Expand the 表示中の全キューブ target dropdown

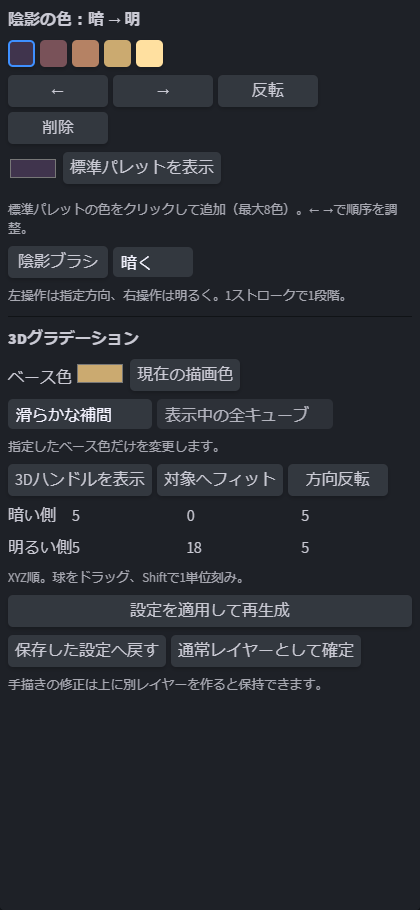click(245, 414)
